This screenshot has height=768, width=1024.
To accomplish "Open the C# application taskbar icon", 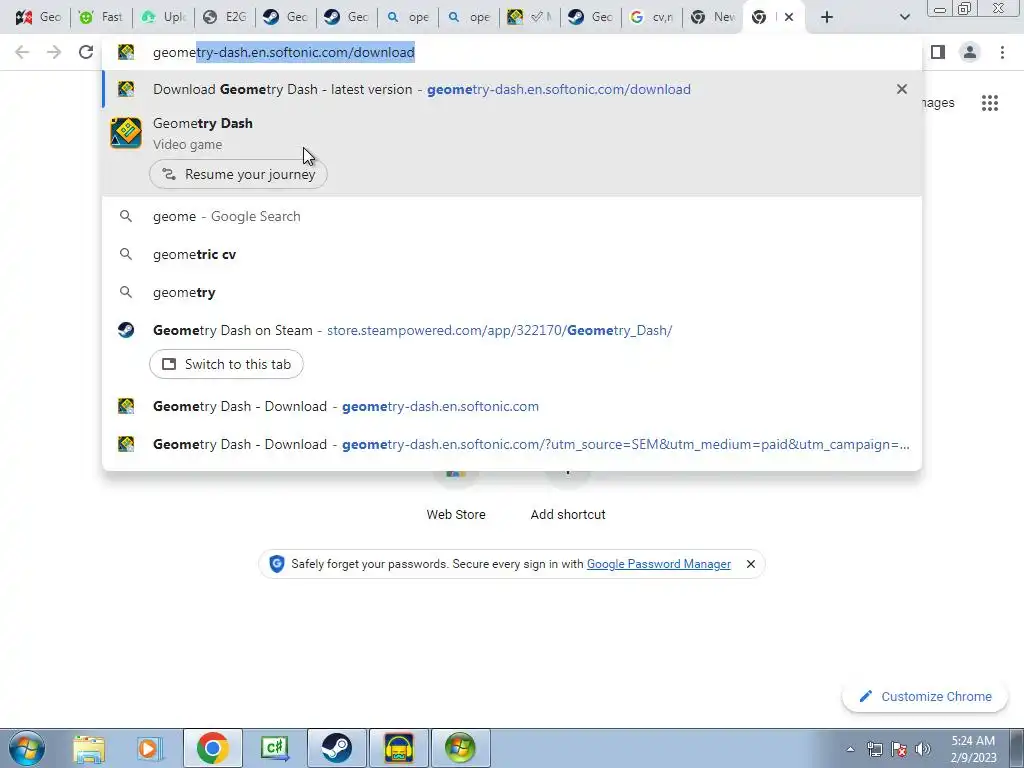I will coord(274,748).
